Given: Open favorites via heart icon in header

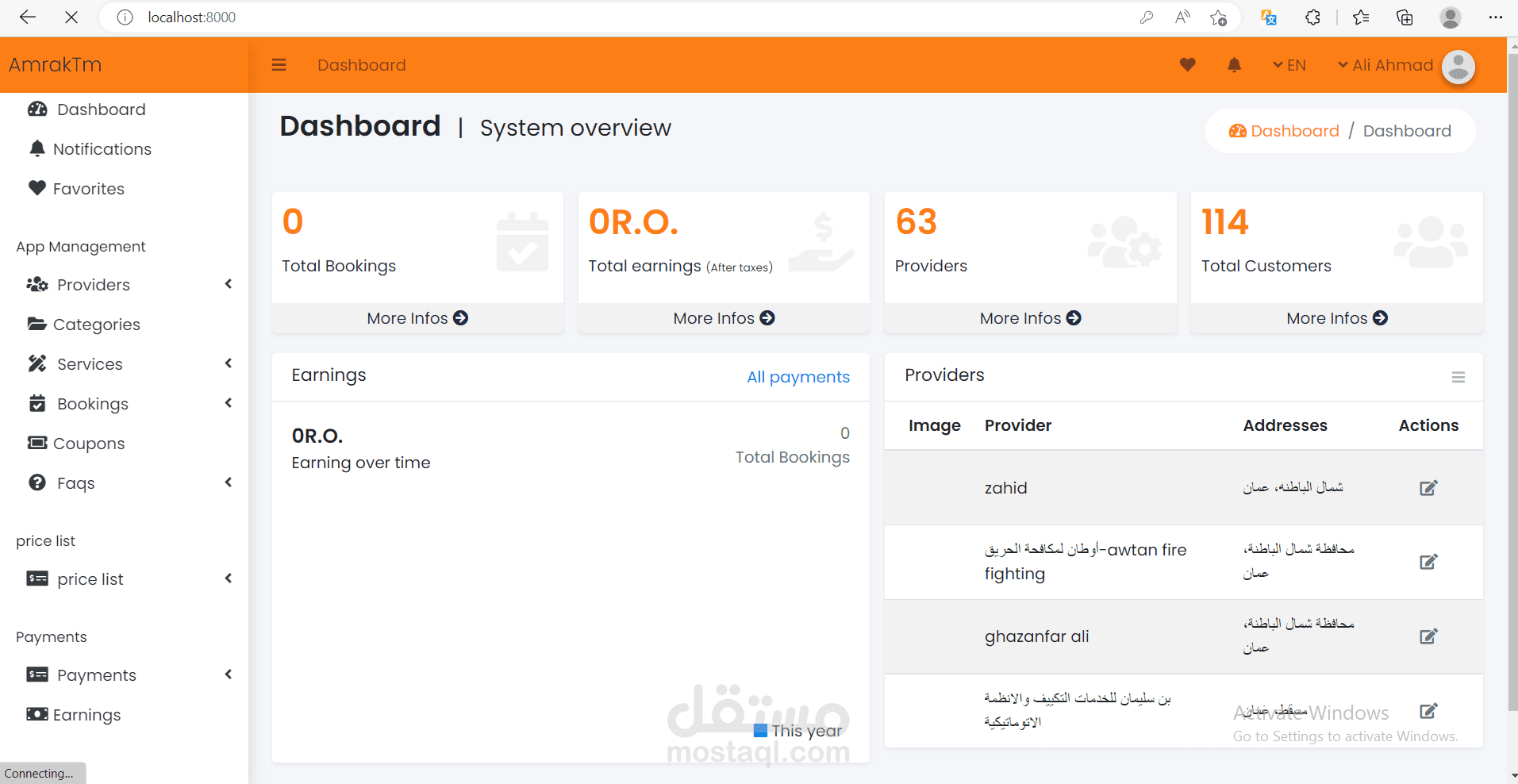Looking at the screenshot, I should (x=1187, y=65).
